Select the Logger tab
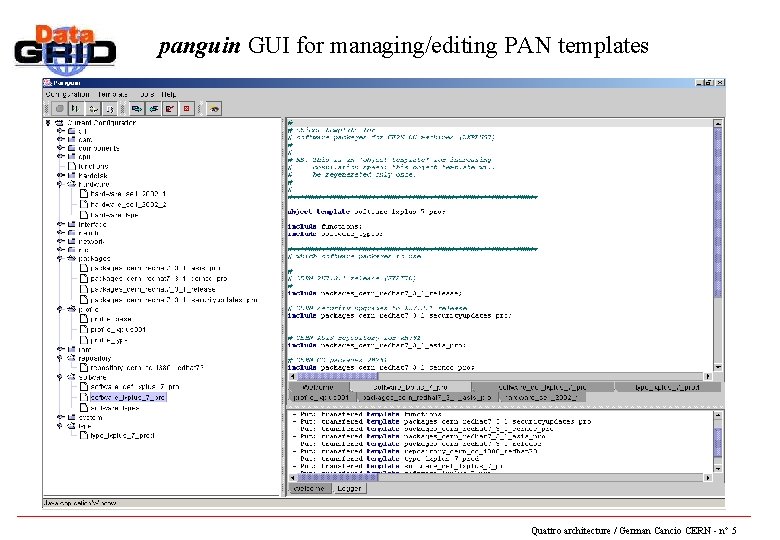Viewport: 780px width, 540px height. [349, 489]
